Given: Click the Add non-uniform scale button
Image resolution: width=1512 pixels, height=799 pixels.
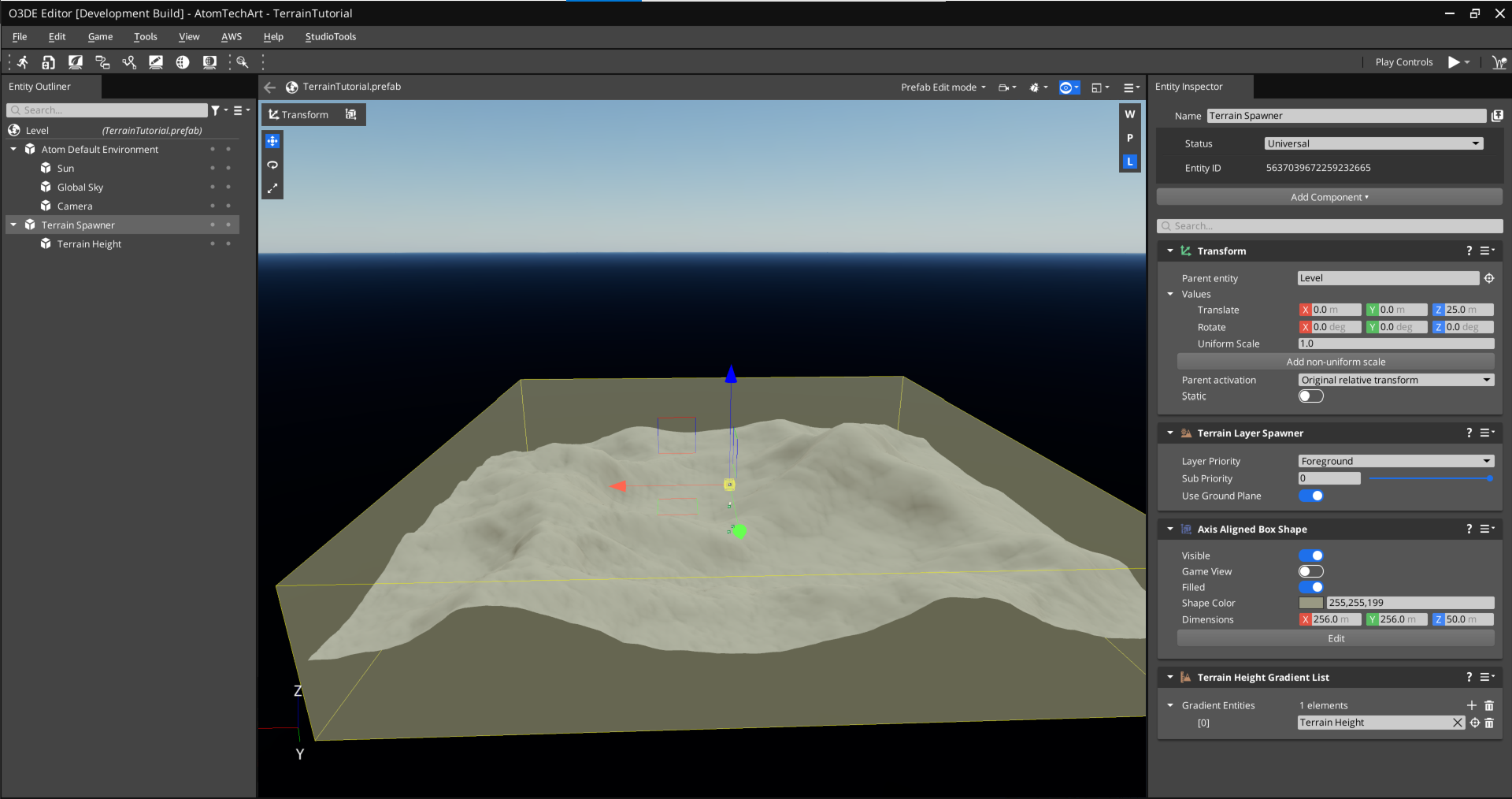Looking at the screenshot, I should pos(1336,362).
